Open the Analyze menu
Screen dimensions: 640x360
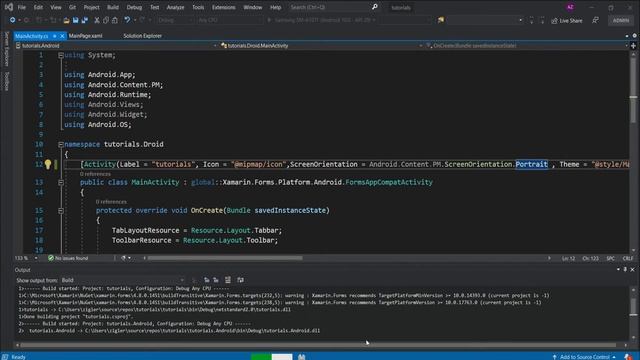176,7
